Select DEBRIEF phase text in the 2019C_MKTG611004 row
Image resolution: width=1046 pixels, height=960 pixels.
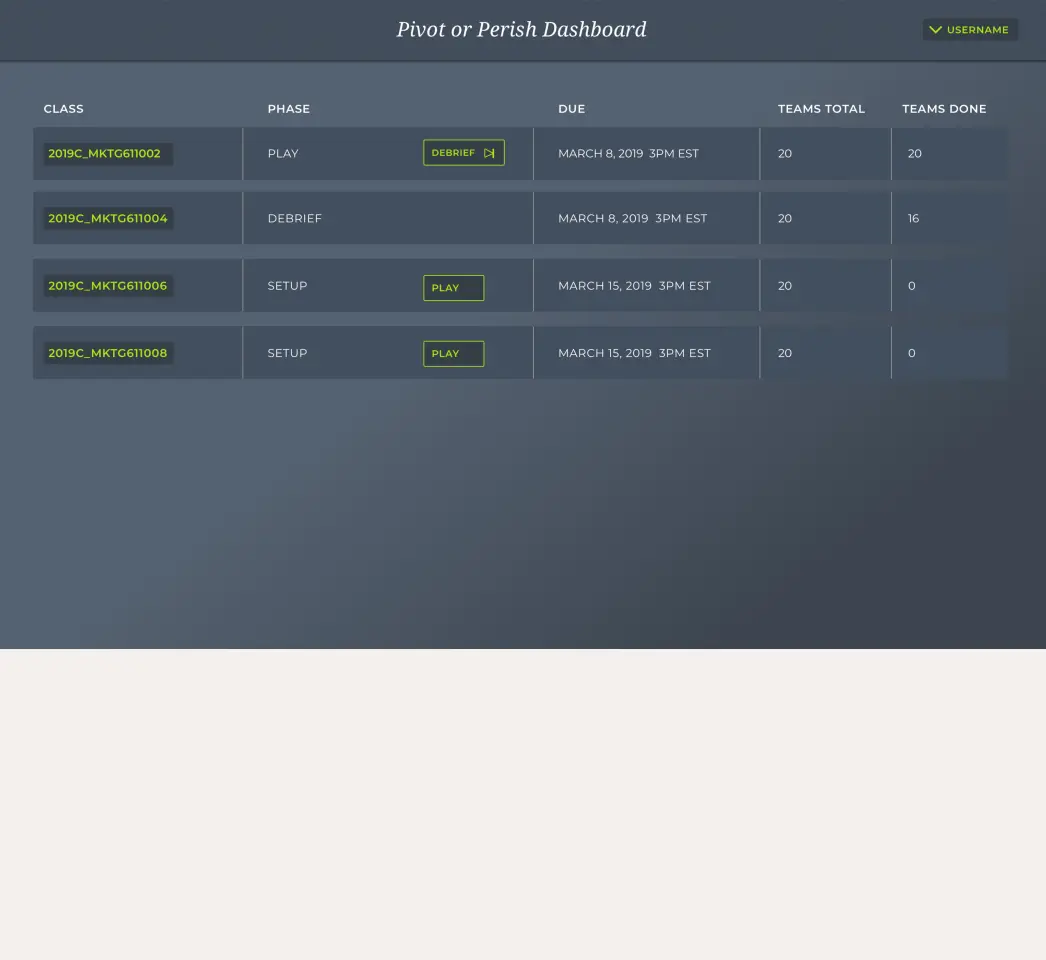click(295, 218)
